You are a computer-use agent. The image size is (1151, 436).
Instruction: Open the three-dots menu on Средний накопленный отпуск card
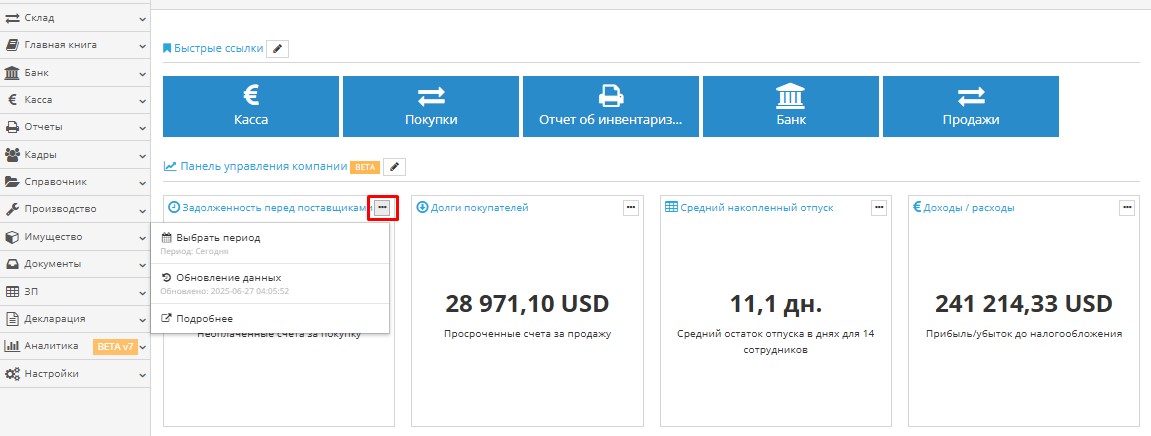[x=879, y=207]
